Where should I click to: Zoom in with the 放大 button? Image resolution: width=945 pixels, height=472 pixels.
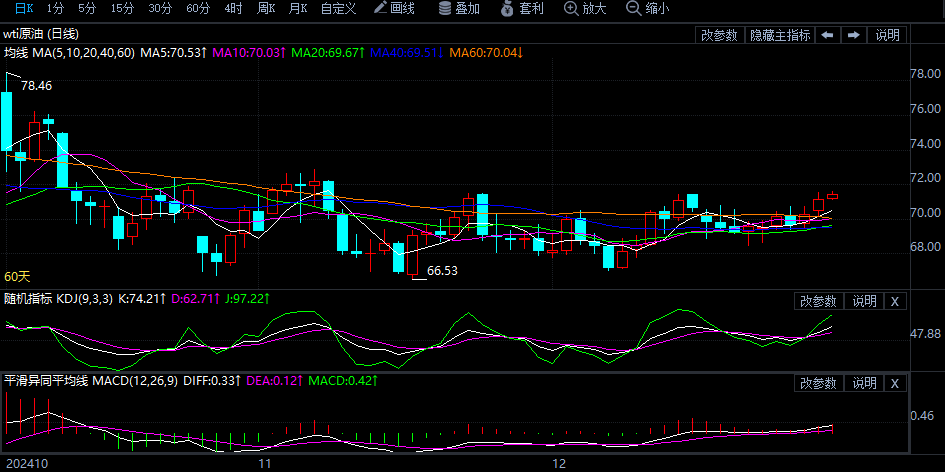click(585, 8)
